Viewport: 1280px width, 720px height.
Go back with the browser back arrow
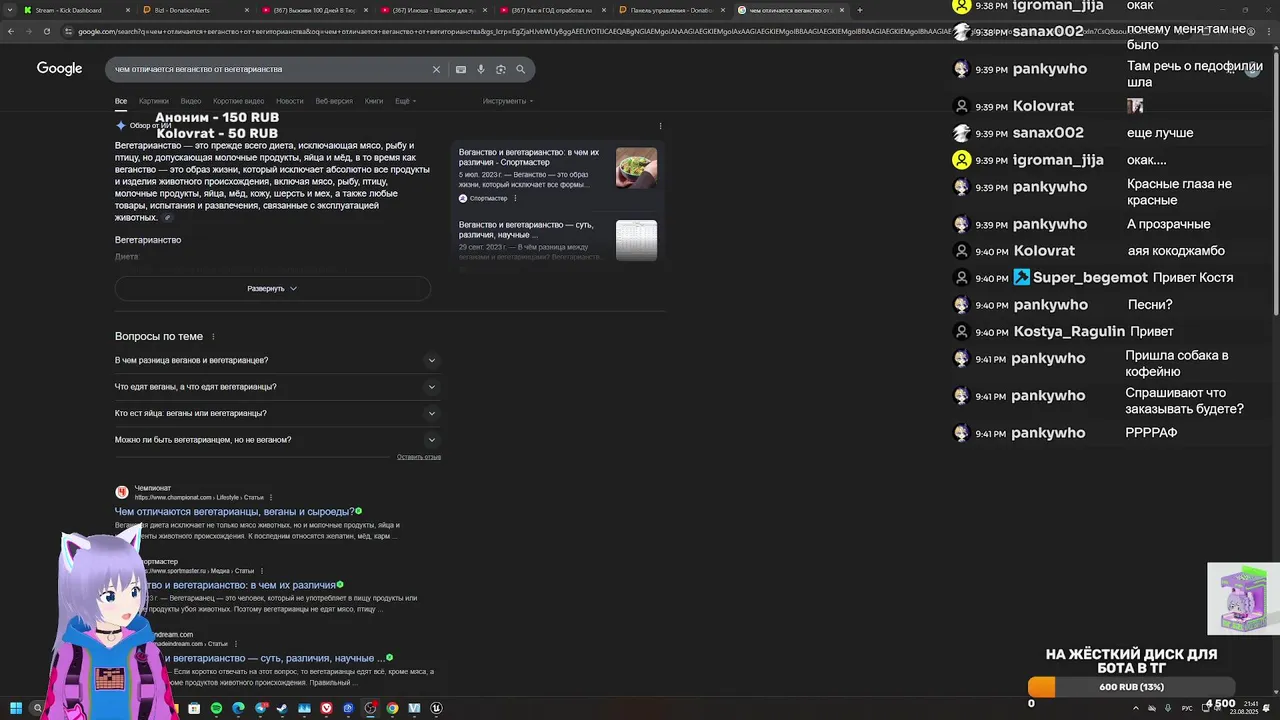click(x=10, y=31)
